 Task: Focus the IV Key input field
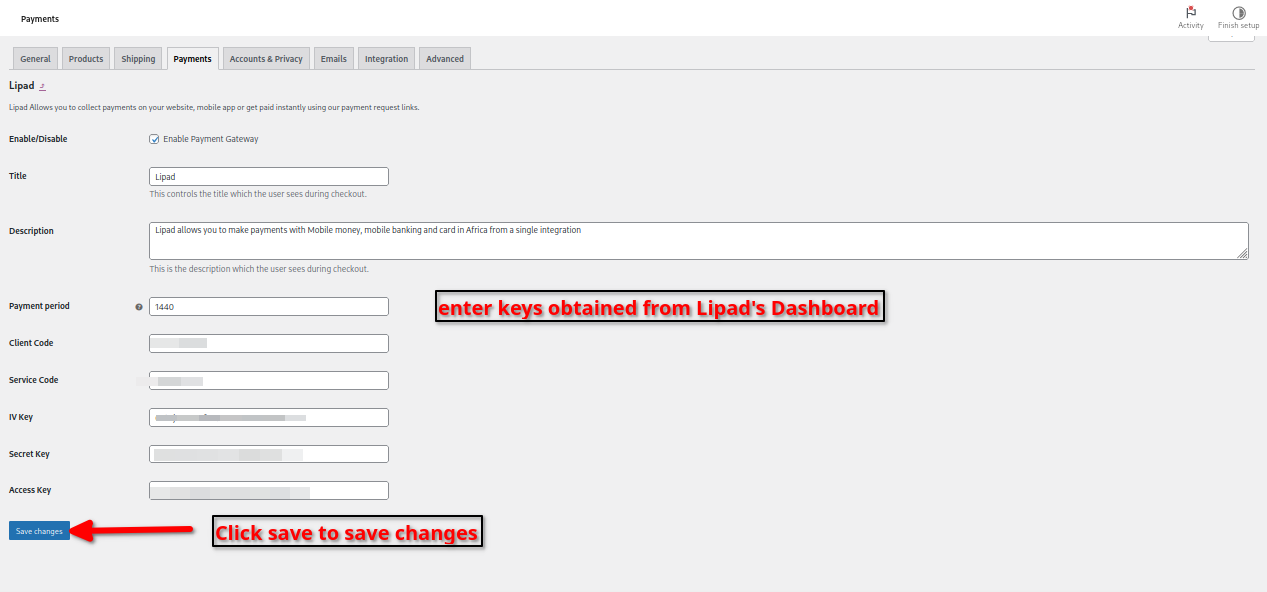(269, 417)
